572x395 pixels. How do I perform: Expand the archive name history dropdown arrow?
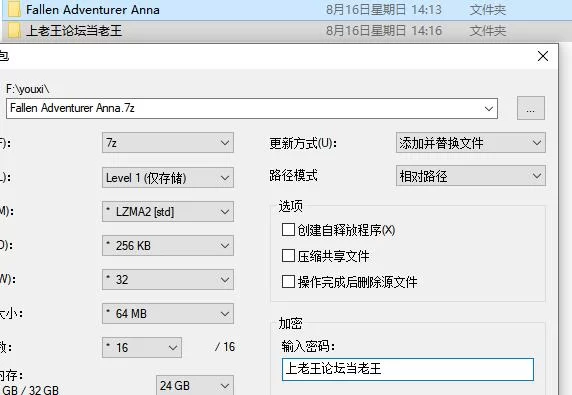click(488, 108)
